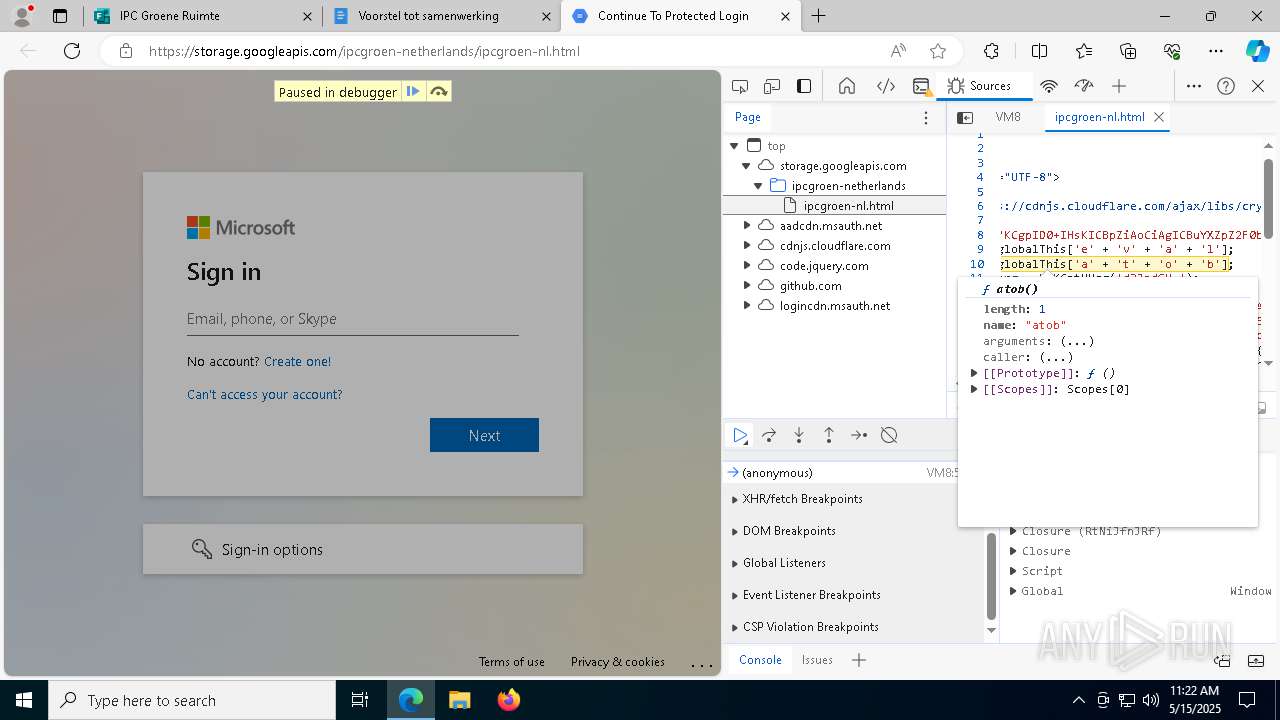Expand github.com tree node
The height and width of the screenshot is (720, 1280).
746,286
